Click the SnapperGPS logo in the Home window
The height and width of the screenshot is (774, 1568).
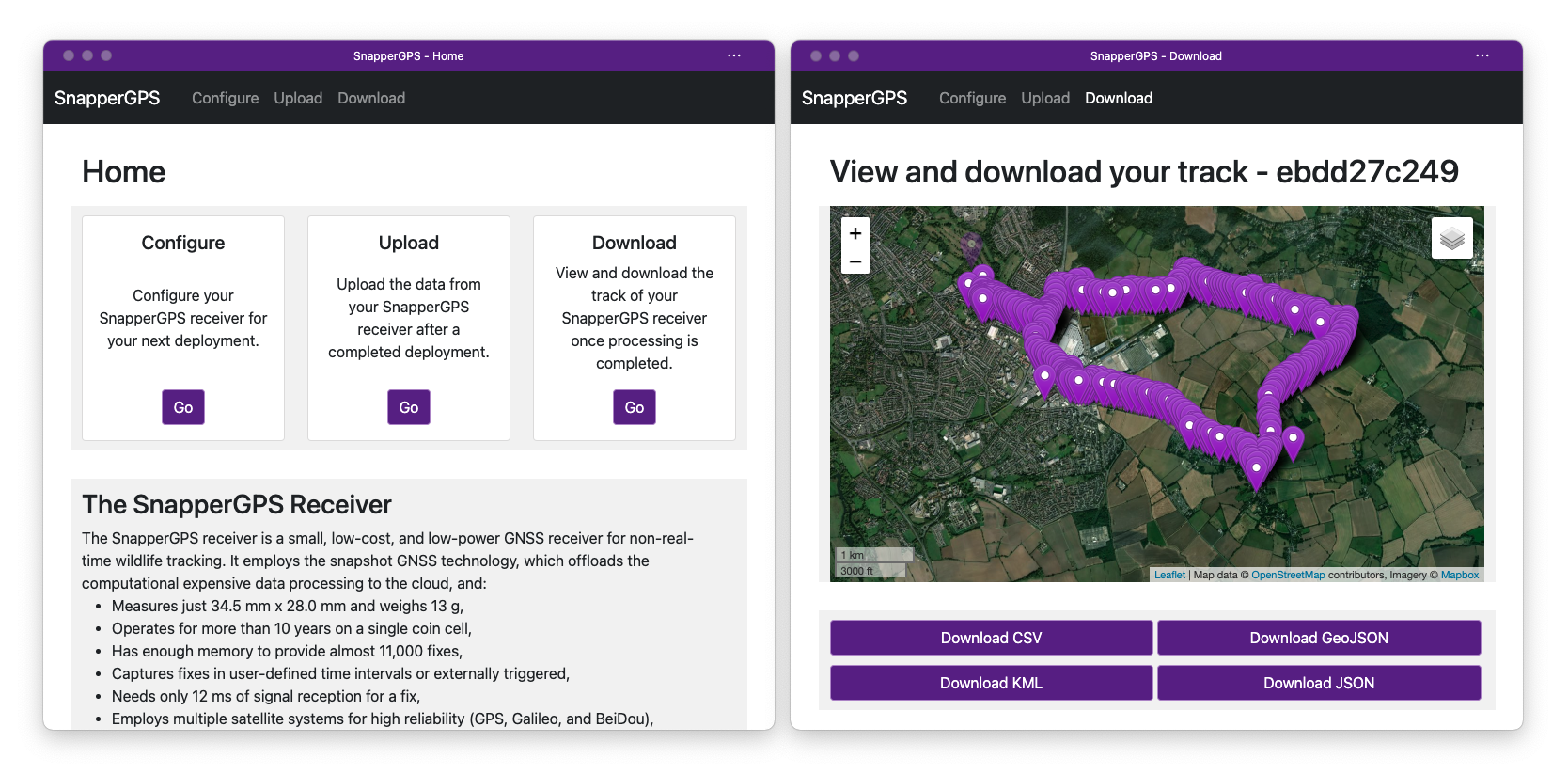[x=107, y=98]
